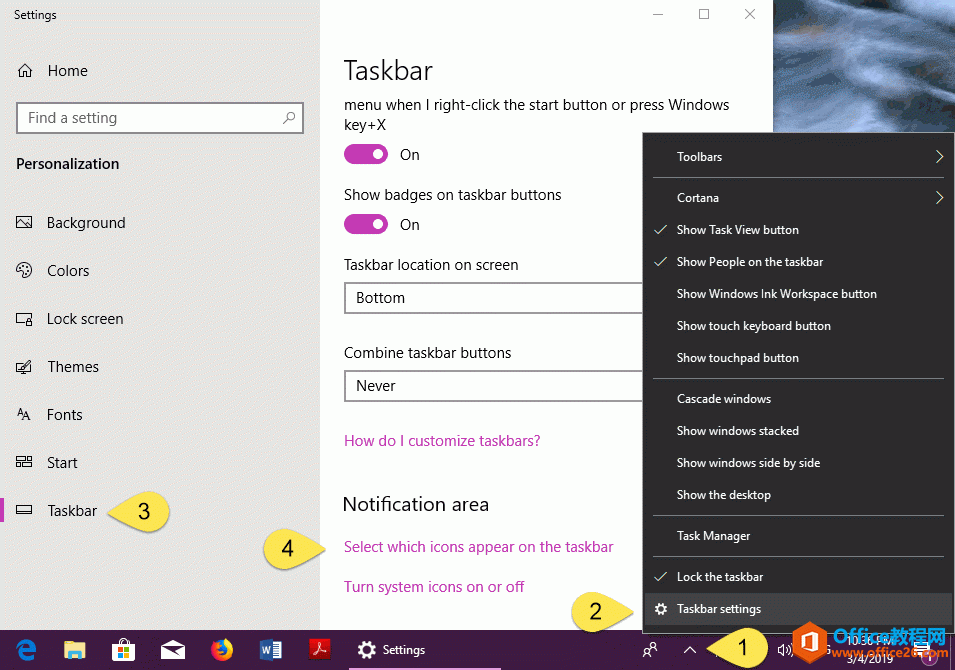Image resolution: width=955 pixels, height=670 pixels.
Task: Open the Mail app taskbar icon
Action: click(x=172, y=650)
